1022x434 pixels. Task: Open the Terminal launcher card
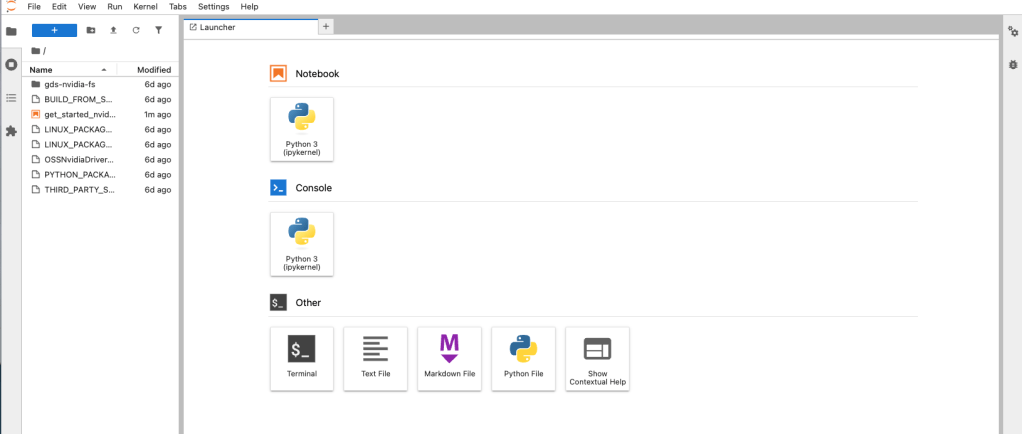[x=302, y=358]
